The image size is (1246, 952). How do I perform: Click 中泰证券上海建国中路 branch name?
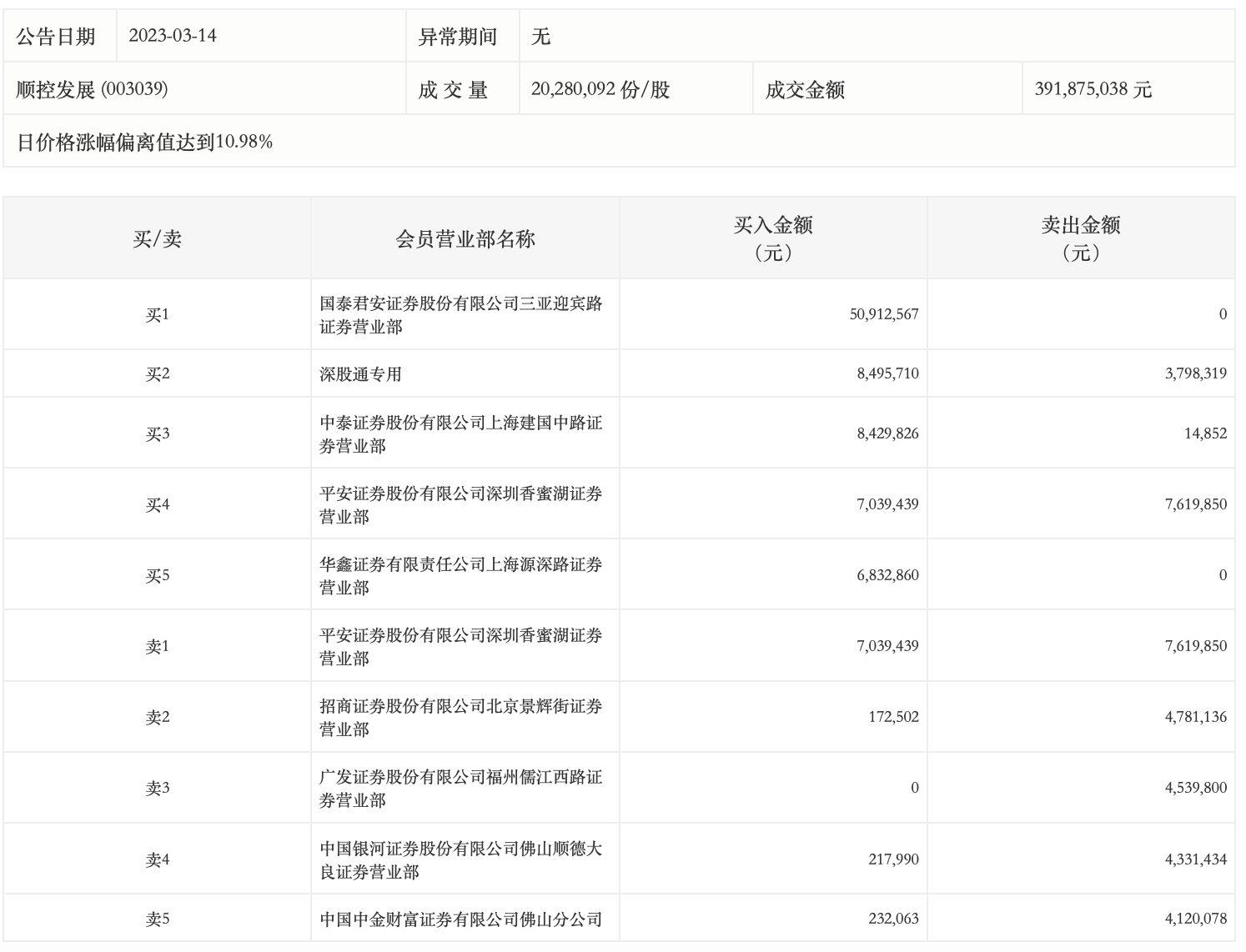click(x=460, y=434)
